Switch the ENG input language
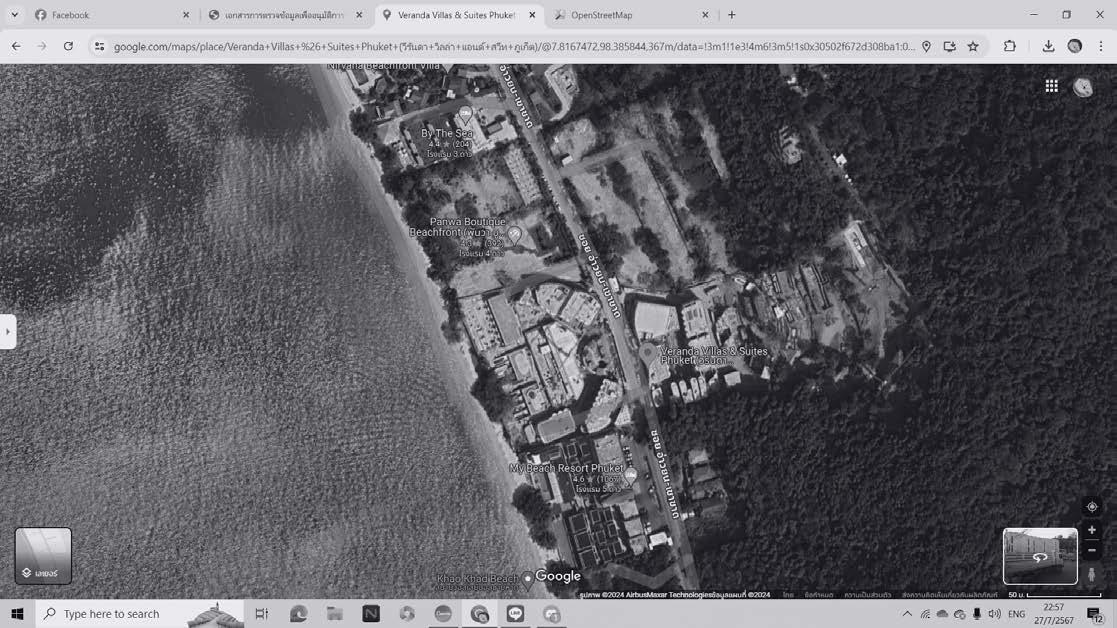The image size is (1117, 628). point(1017,614)
